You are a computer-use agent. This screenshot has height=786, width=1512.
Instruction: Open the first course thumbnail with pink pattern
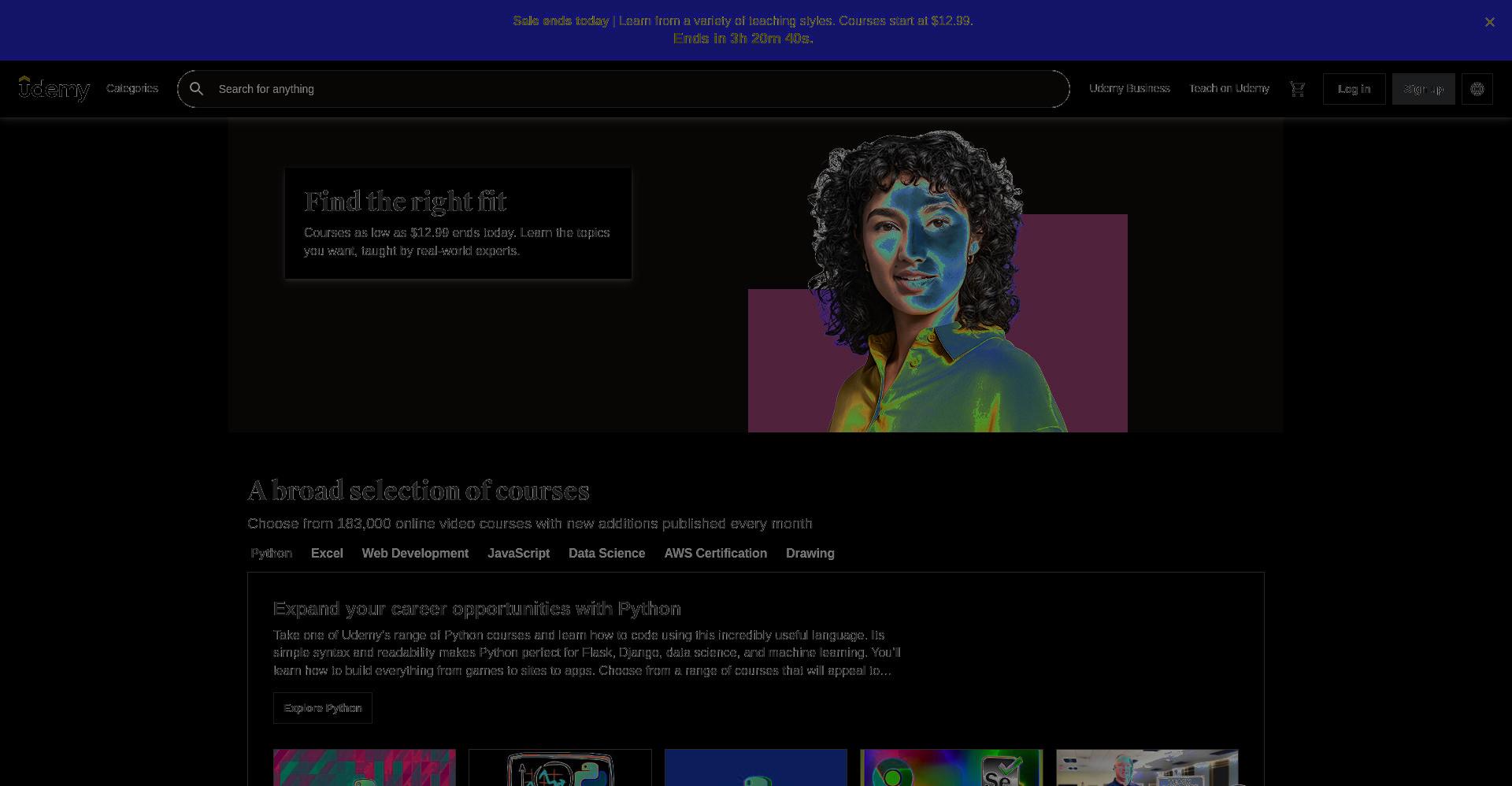coord(365,768)
